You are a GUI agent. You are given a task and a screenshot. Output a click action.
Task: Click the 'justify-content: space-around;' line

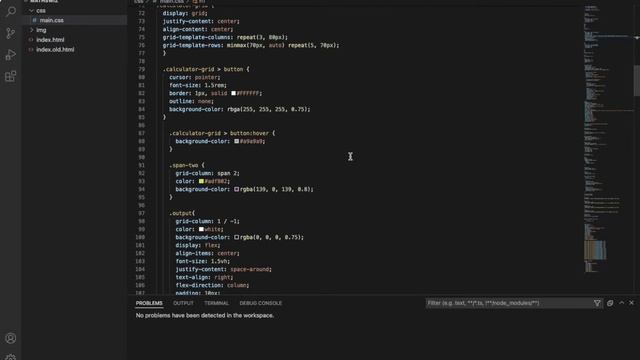coord(224,269)
